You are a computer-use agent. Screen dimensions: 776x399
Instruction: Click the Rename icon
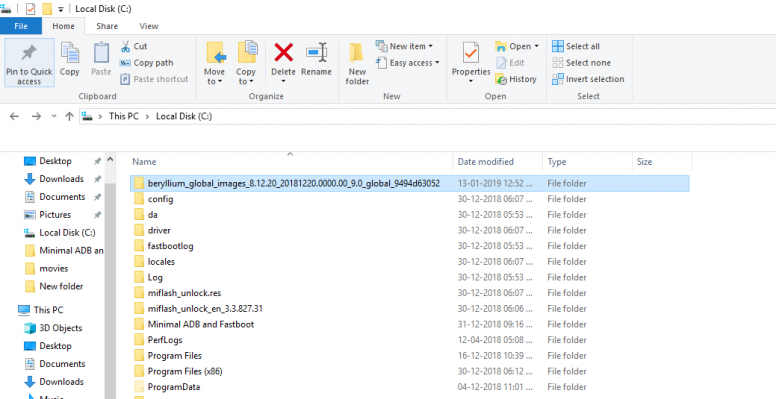(x=316, y=52)
